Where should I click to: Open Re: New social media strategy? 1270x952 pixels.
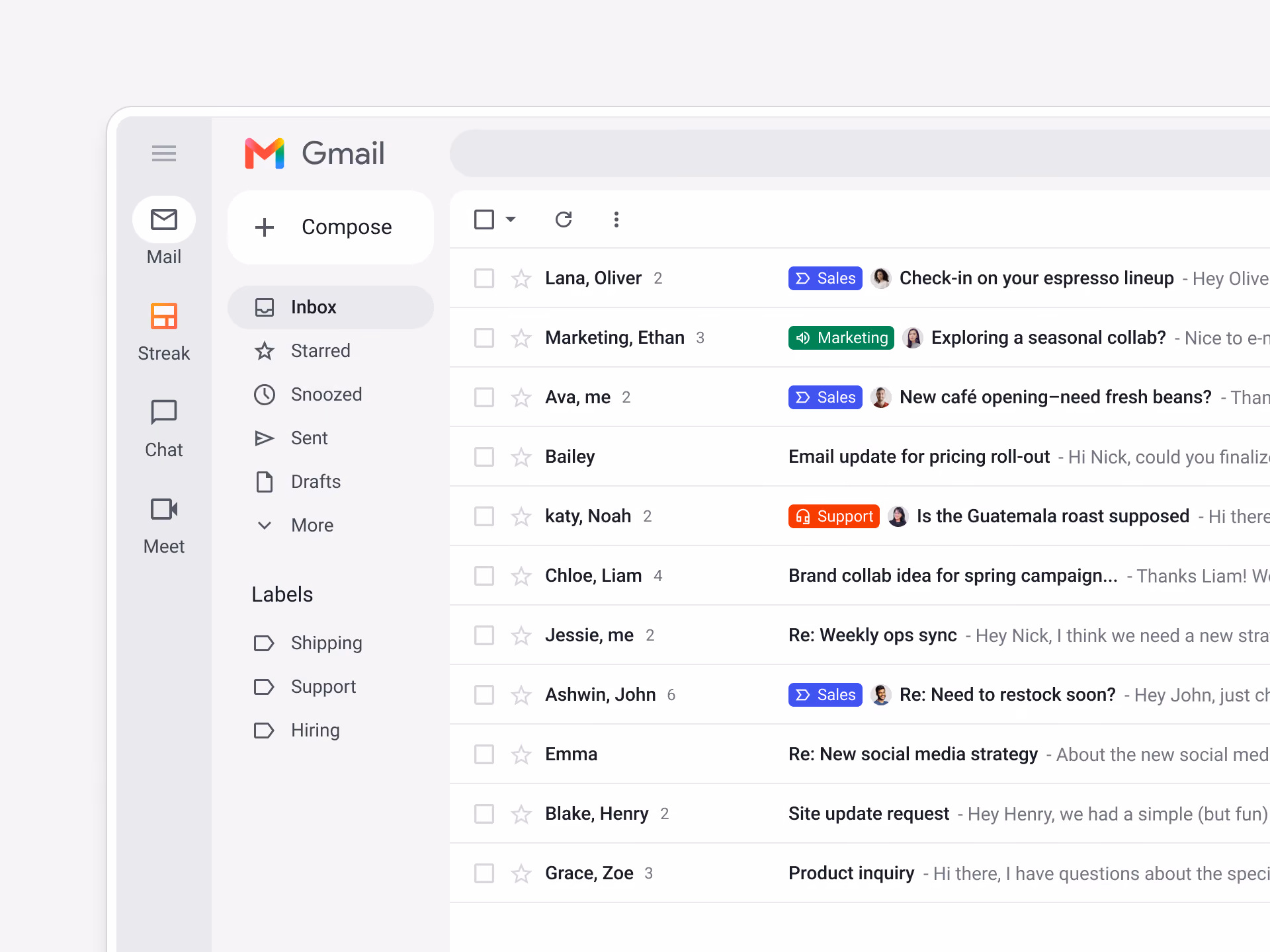(913, 754)
